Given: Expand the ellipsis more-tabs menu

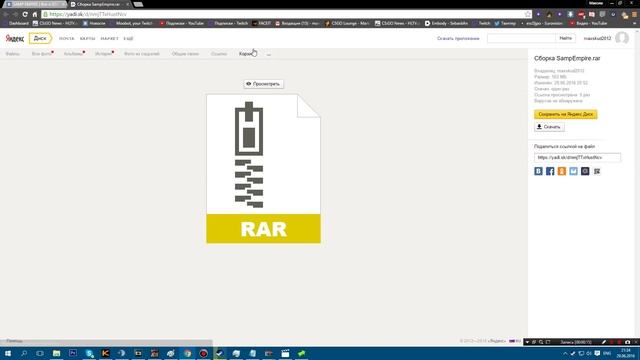Looking at the screenshot, I should [269, 54].
